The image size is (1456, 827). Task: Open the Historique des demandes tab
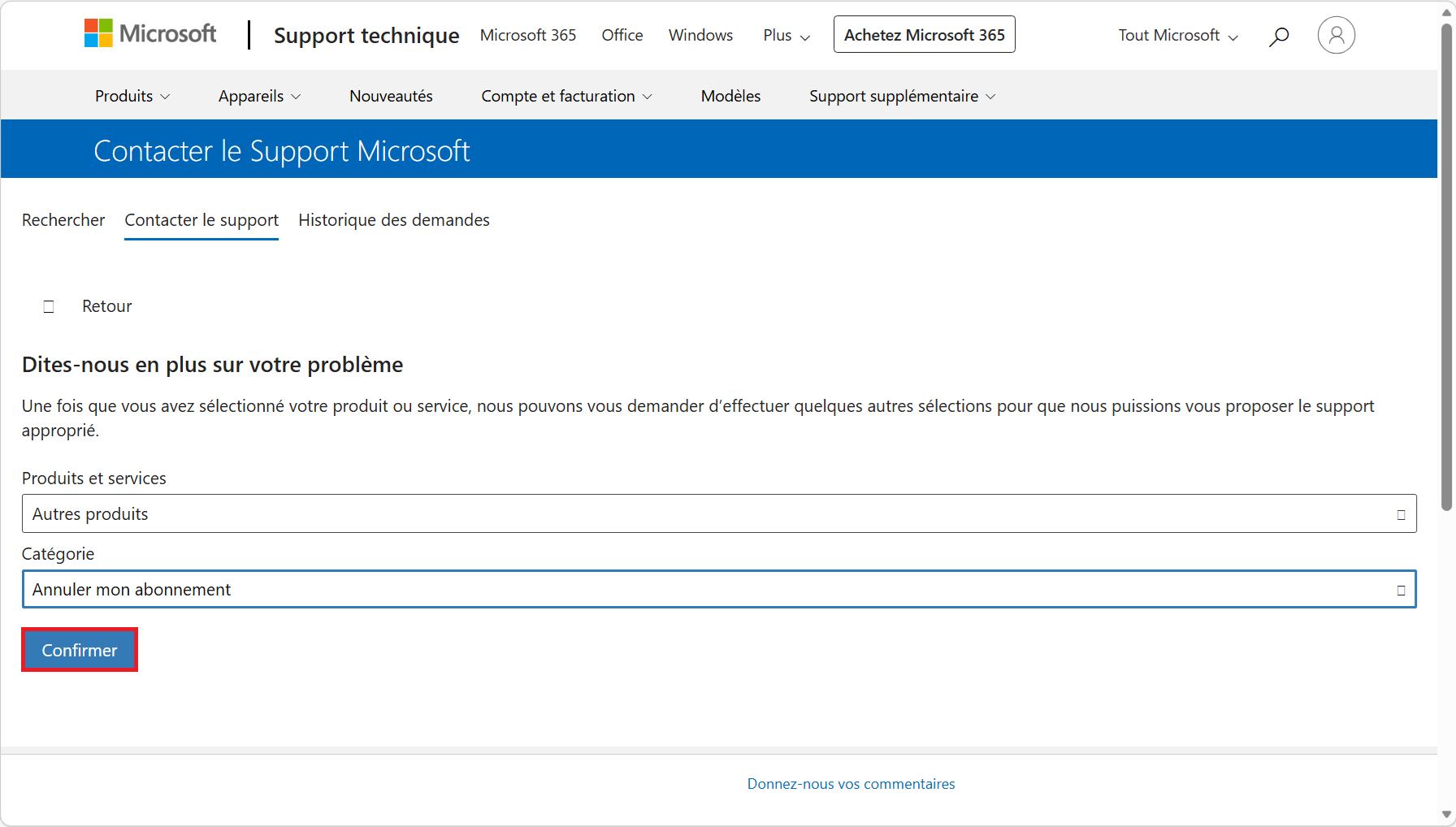pyautogui.click(x=394, y=220)
